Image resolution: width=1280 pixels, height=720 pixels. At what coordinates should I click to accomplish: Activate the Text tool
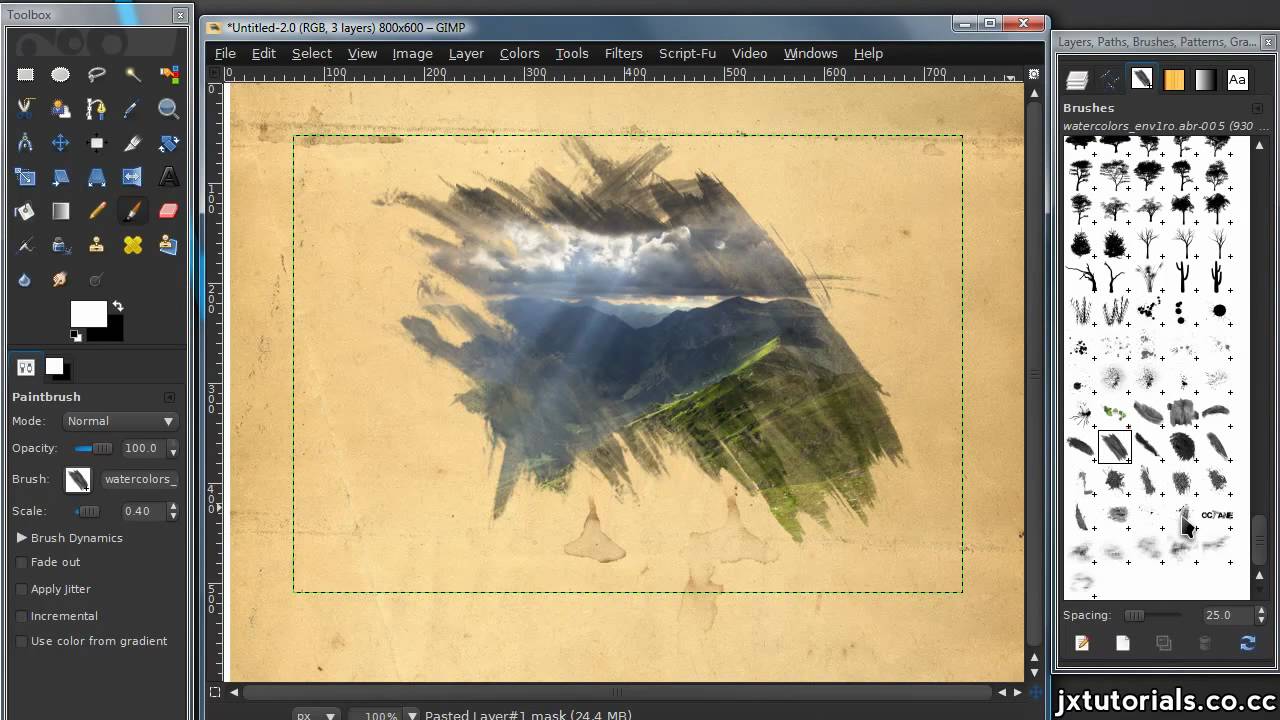(x=168, y=176)
